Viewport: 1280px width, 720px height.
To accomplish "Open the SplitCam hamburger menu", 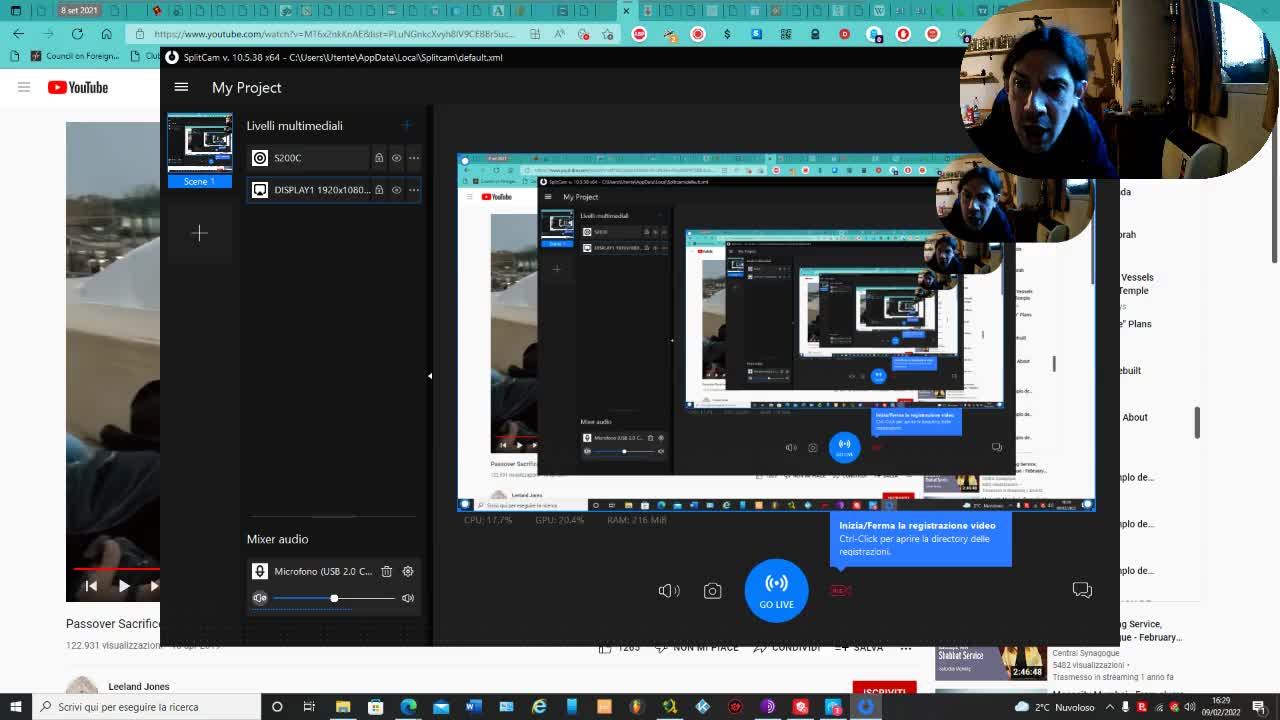I will click(x=181, y=87).
